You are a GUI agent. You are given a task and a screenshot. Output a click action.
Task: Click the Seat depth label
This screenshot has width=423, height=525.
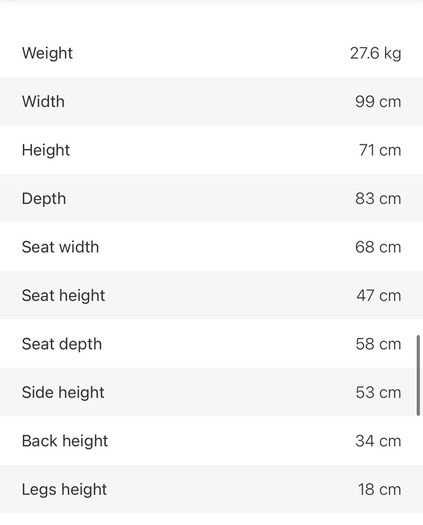62,345
